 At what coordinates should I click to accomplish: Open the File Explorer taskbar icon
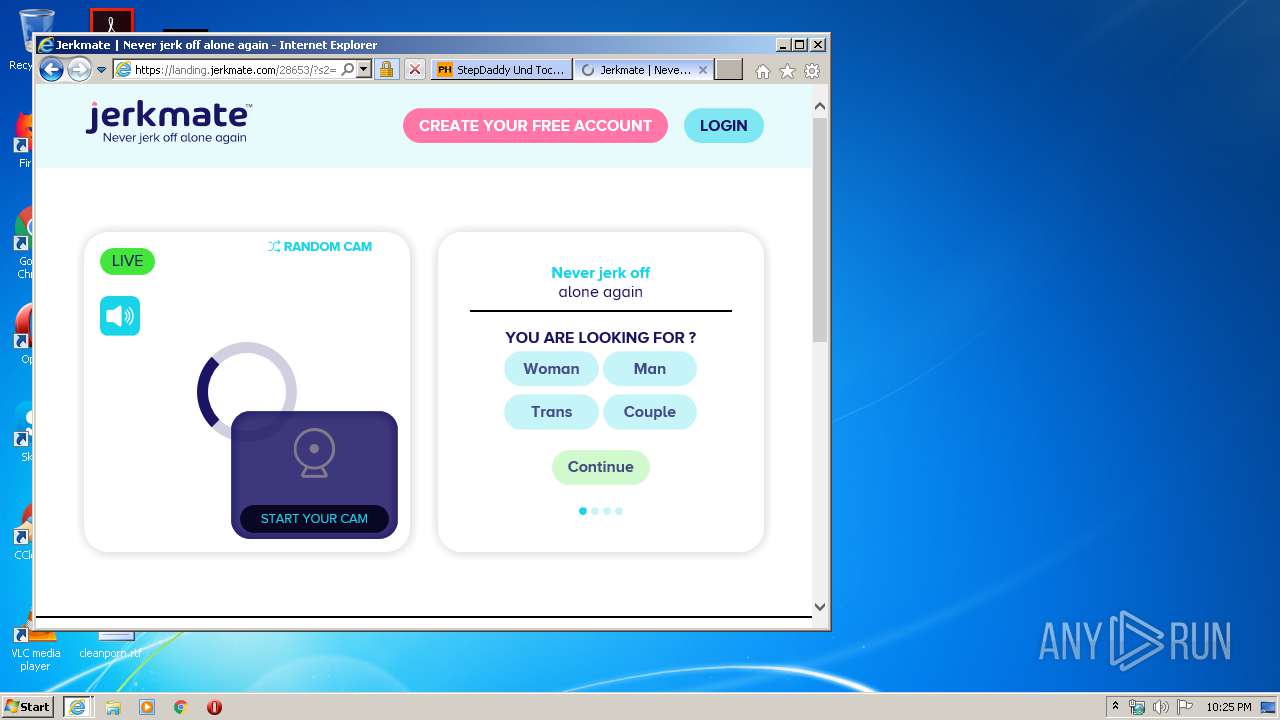pos(113,707)
